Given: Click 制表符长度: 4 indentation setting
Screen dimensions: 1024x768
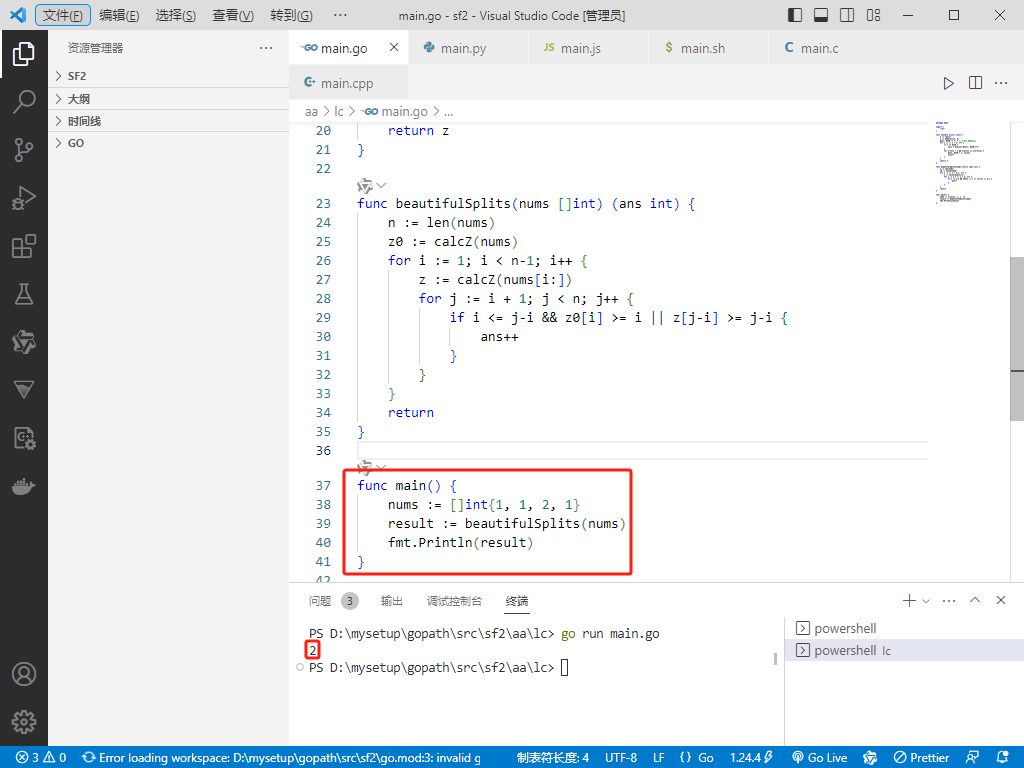Looking at the screenshot, I should tap(553, 758).
